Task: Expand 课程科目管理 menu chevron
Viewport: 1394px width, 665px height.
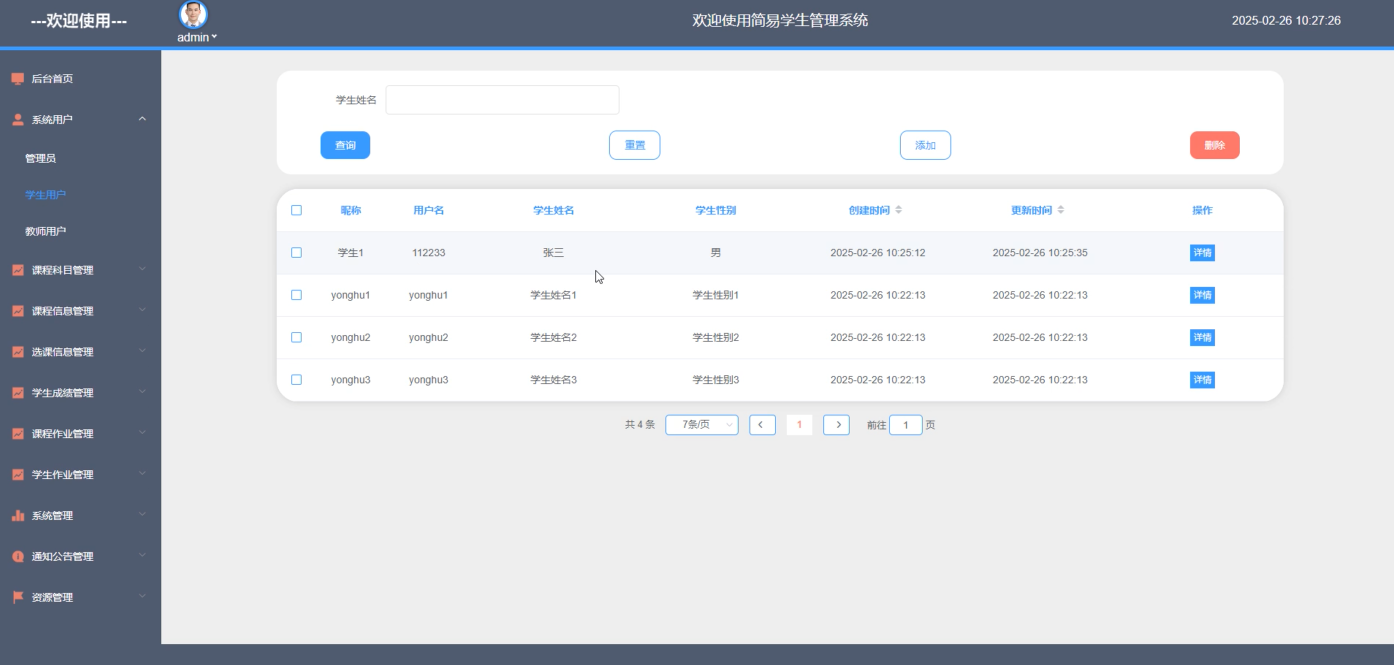Action: [142, 269]
